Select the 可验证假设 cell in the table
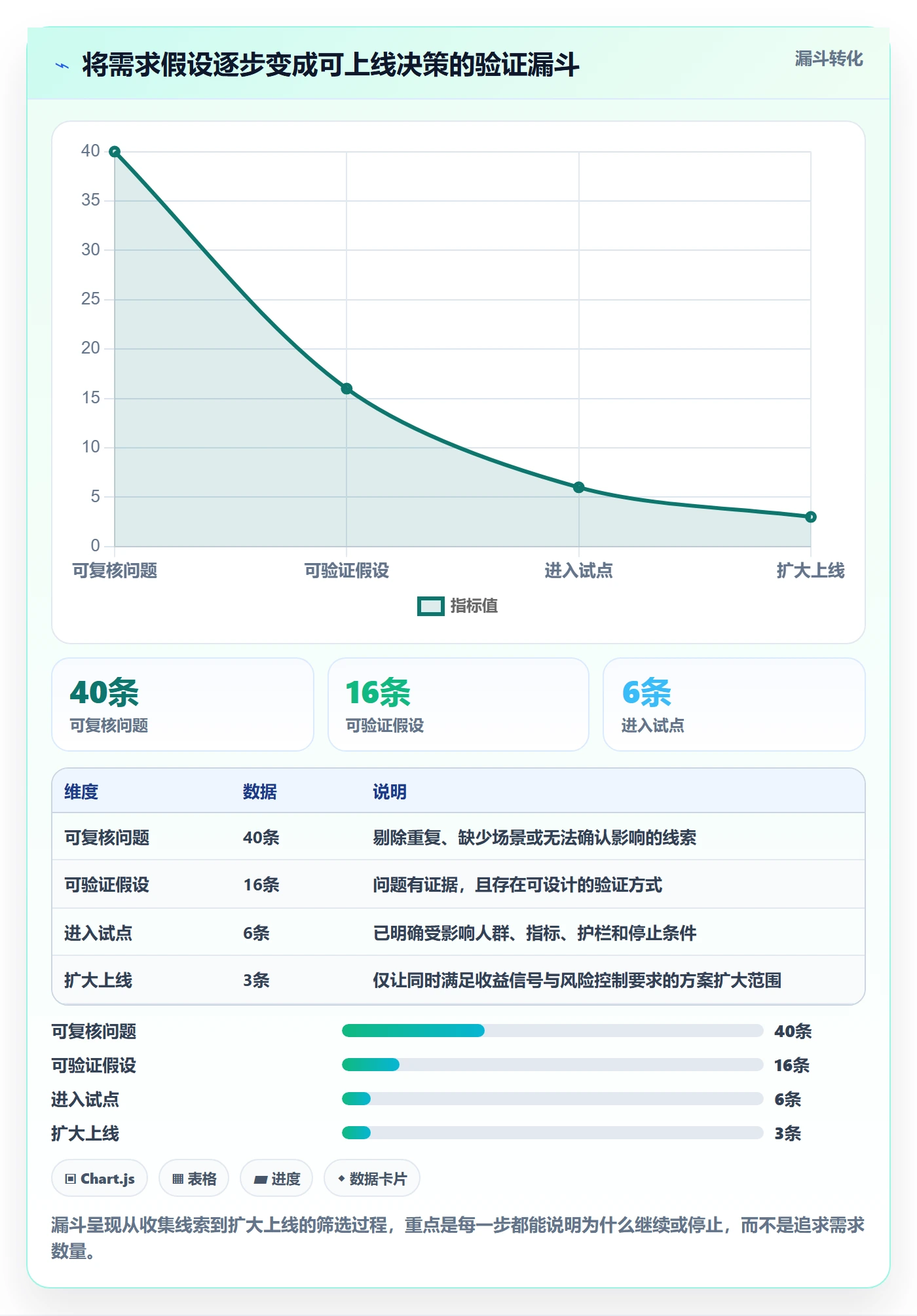917x1316 pixels. pyautogui.click(x=107, y=885)
